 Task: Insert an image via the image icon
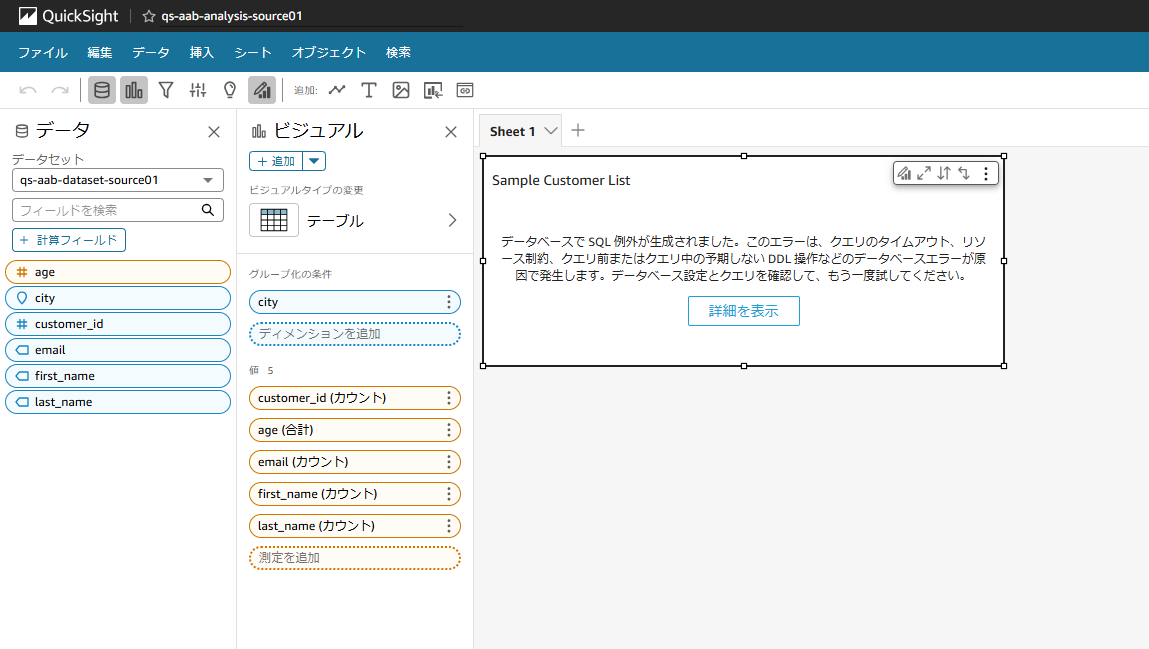point(401,89)
